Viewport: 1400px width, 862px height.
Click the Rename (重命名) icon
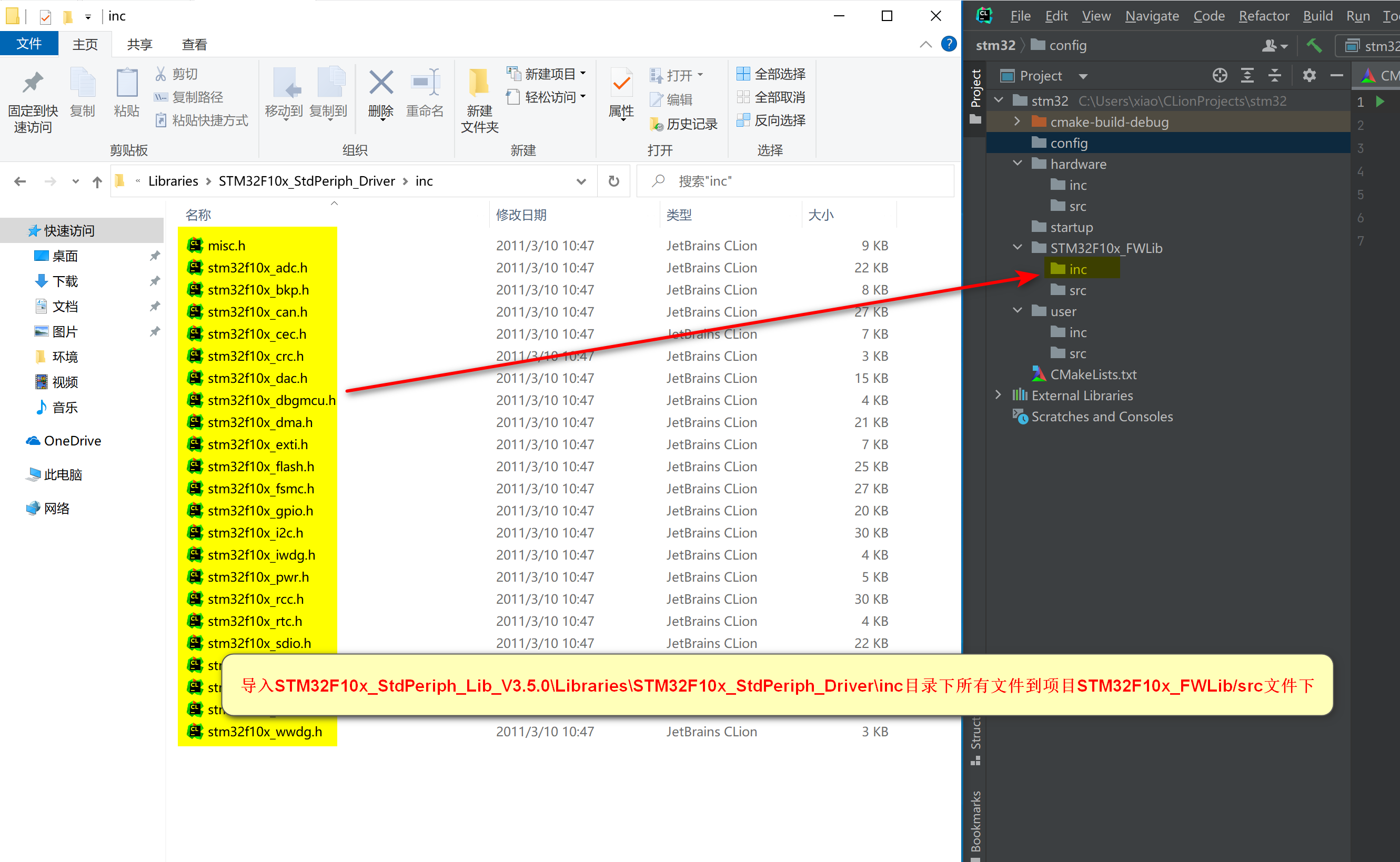click(425, 83)
